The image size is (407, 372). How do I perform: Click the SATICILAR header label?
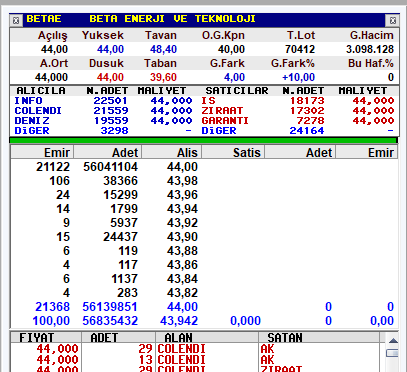237,91
